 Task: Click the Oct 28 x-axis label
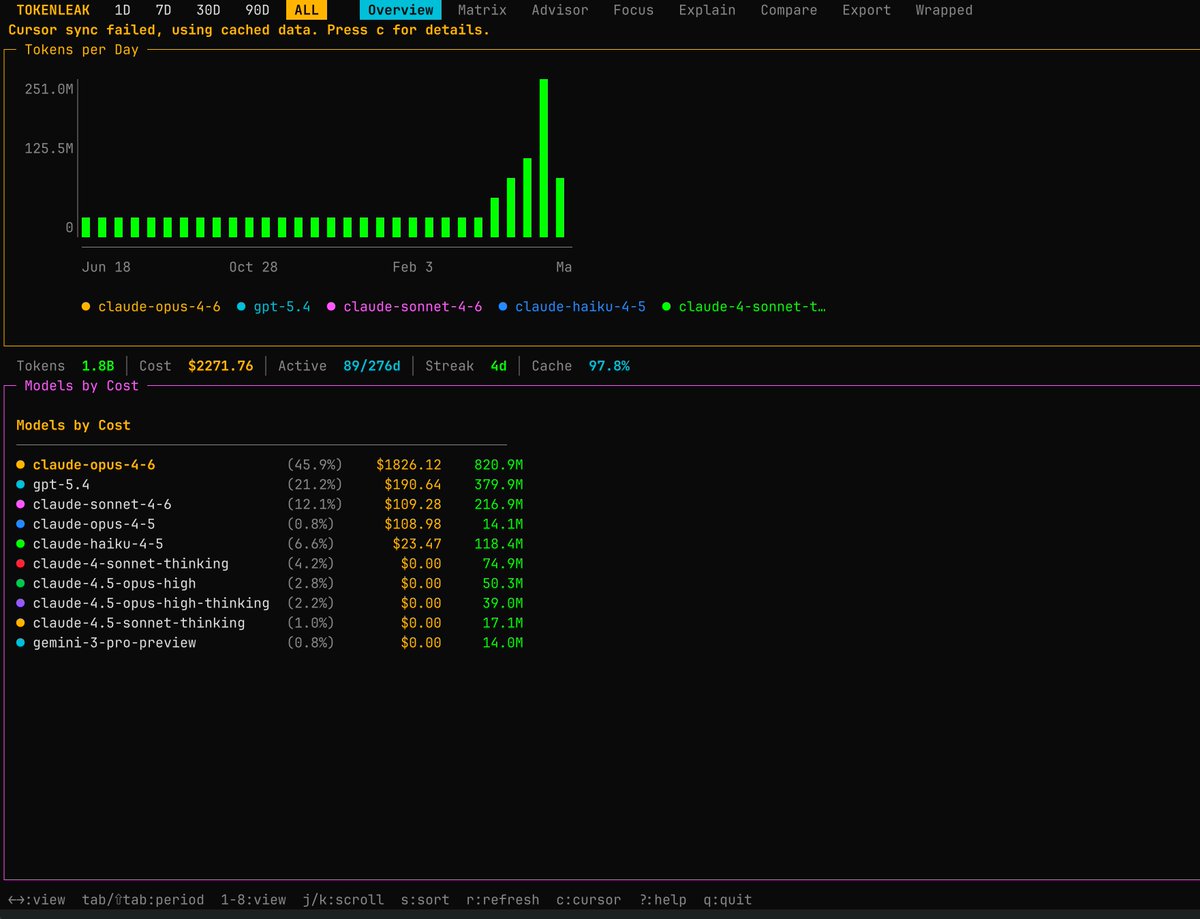[253, 267]
